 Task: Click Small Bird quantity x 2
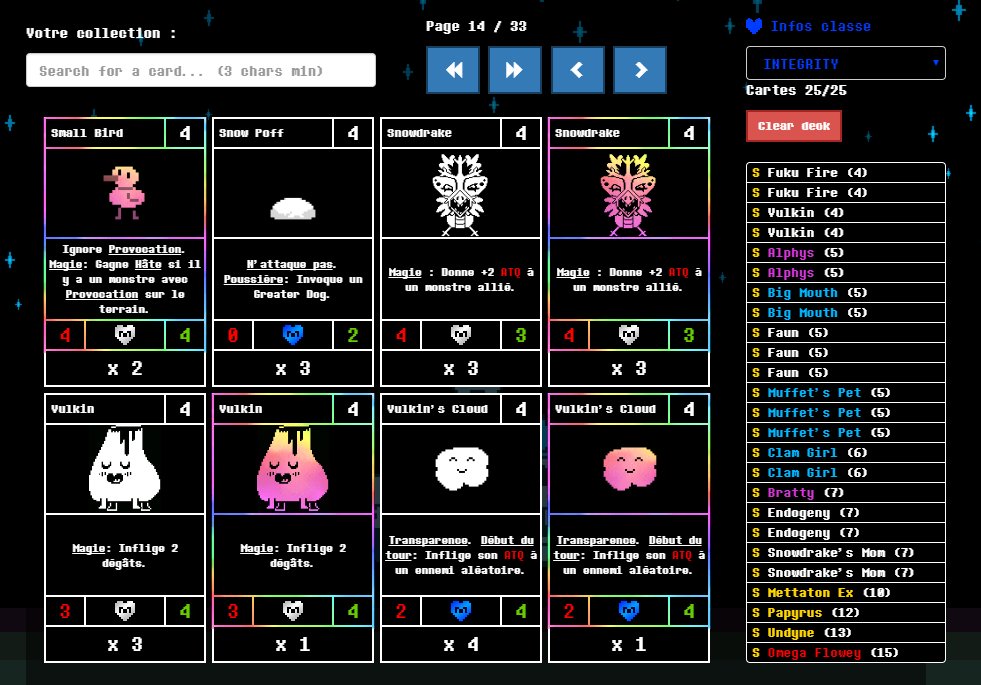(x=125, y=368)
